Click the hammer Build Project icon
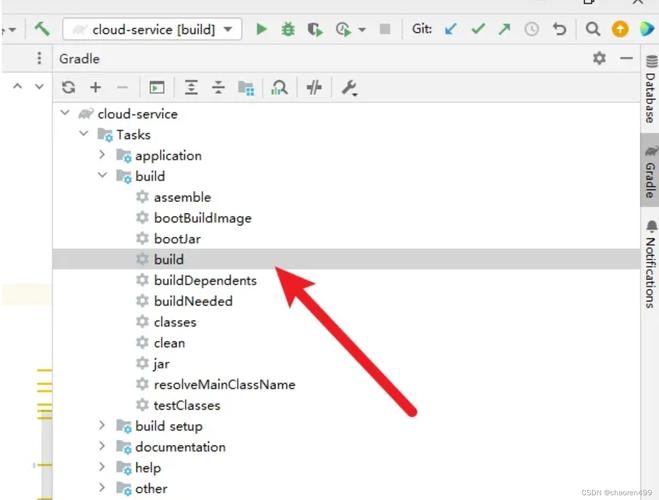Image resolution: width=659 pixels, height=500 pixels. 41,29
